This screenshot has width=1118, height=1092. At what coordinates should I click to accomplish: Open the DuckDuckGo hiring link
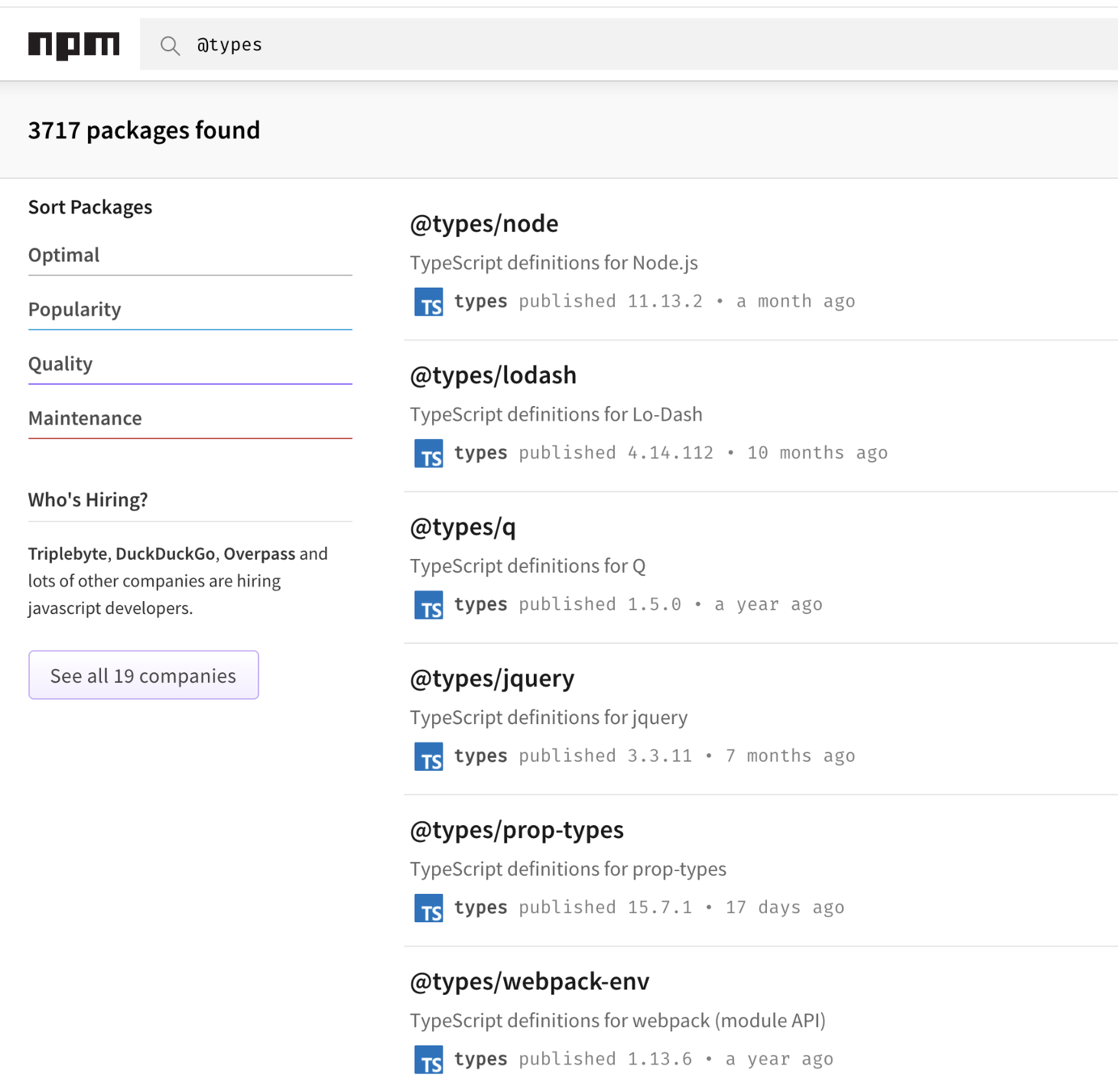[x=165, y=554]
